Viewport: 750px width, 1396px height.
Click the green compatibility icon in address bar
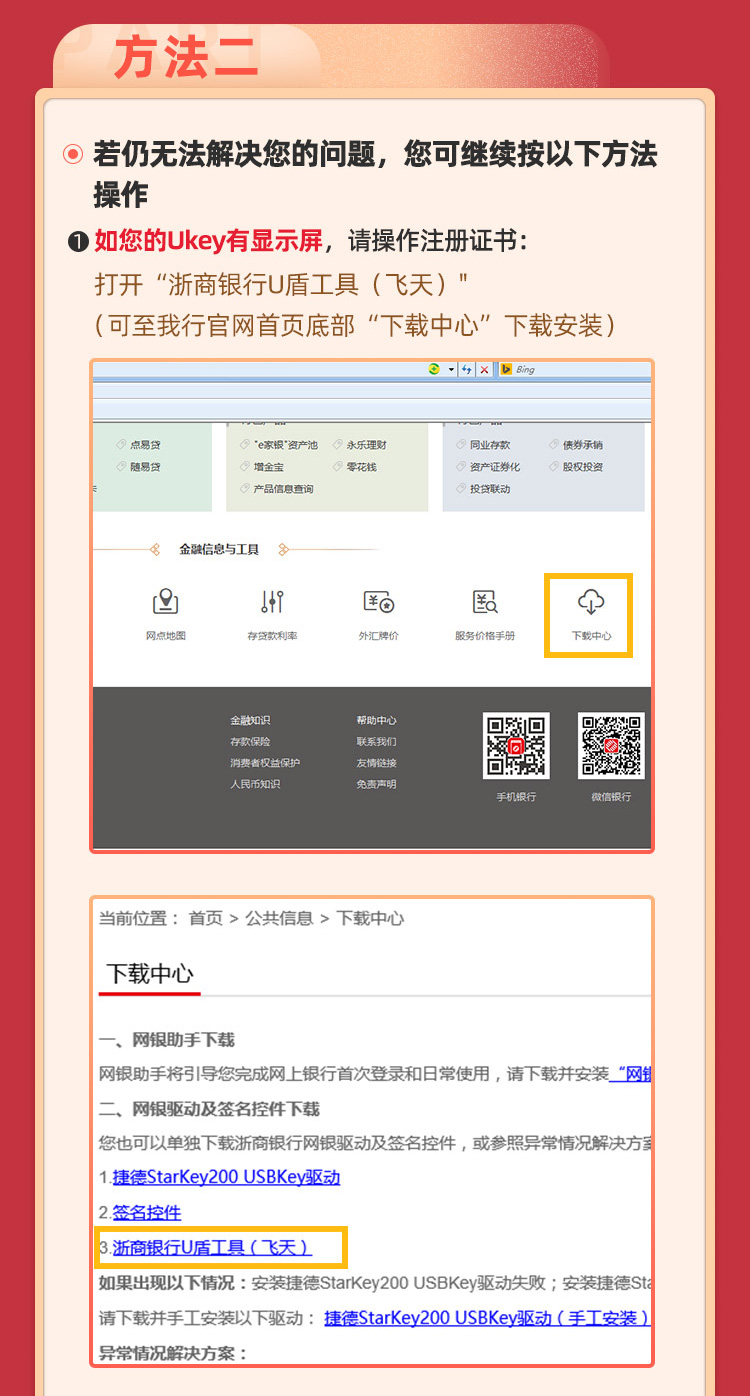[434, 369]
